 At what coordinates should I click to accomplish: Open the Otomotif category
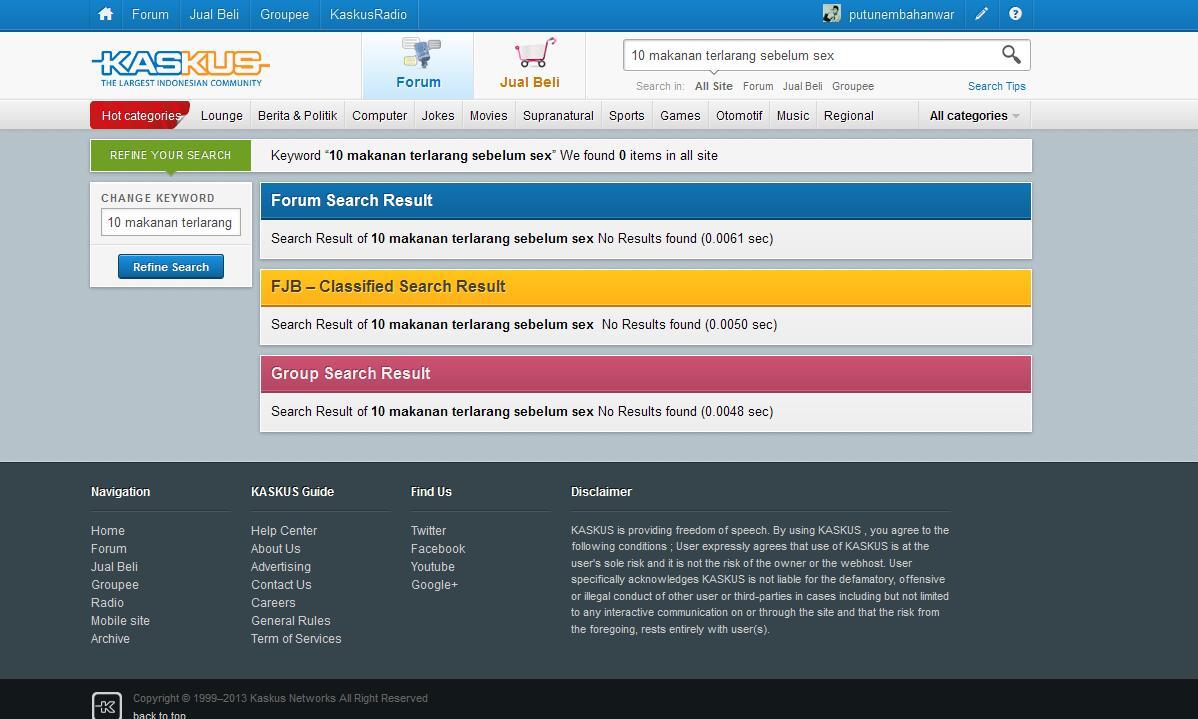click(739, 115)
